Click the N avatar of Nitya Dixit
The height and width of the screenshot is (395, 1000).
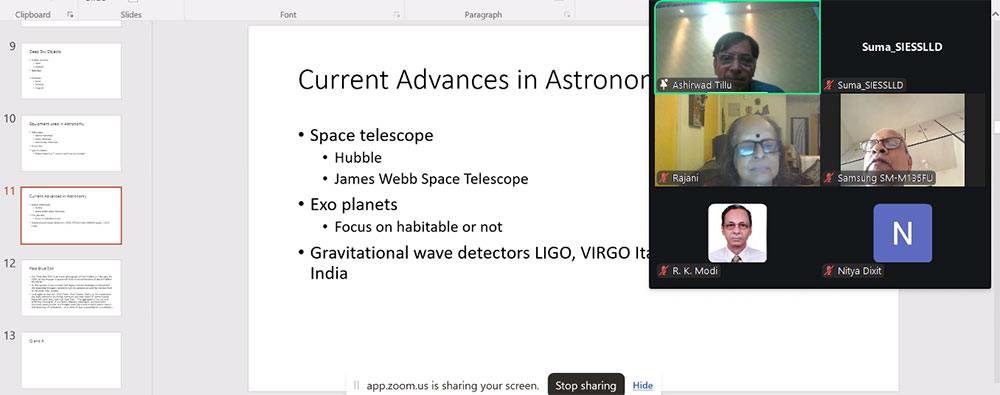pyautogui.click(x=902, y=233)
